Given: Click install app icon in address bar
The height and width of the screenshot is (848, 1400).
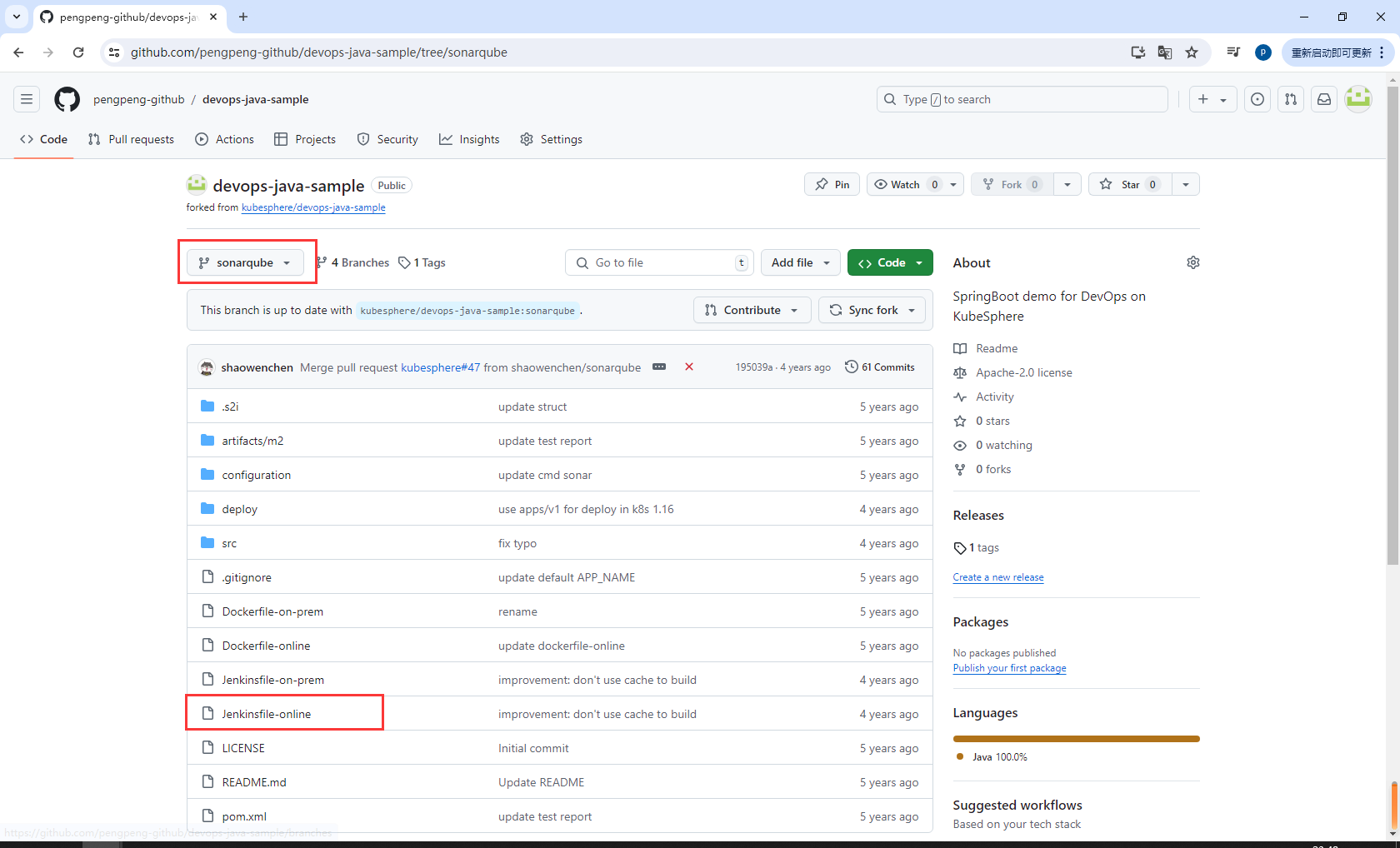Looking at the screenshot, I should 1138,52.
